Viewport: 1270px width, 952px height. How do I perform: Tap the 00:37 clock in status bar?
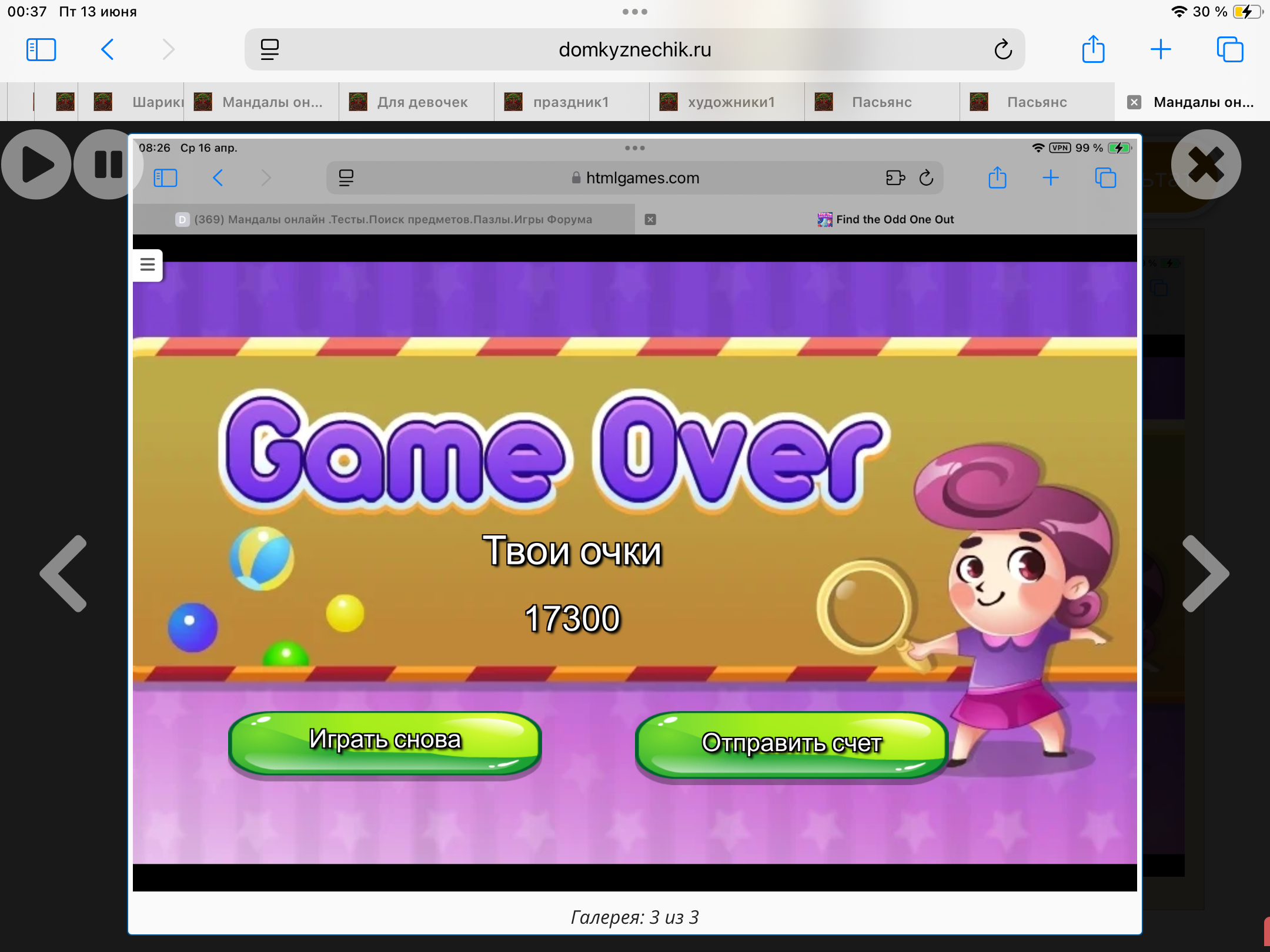tap(27, 12)
